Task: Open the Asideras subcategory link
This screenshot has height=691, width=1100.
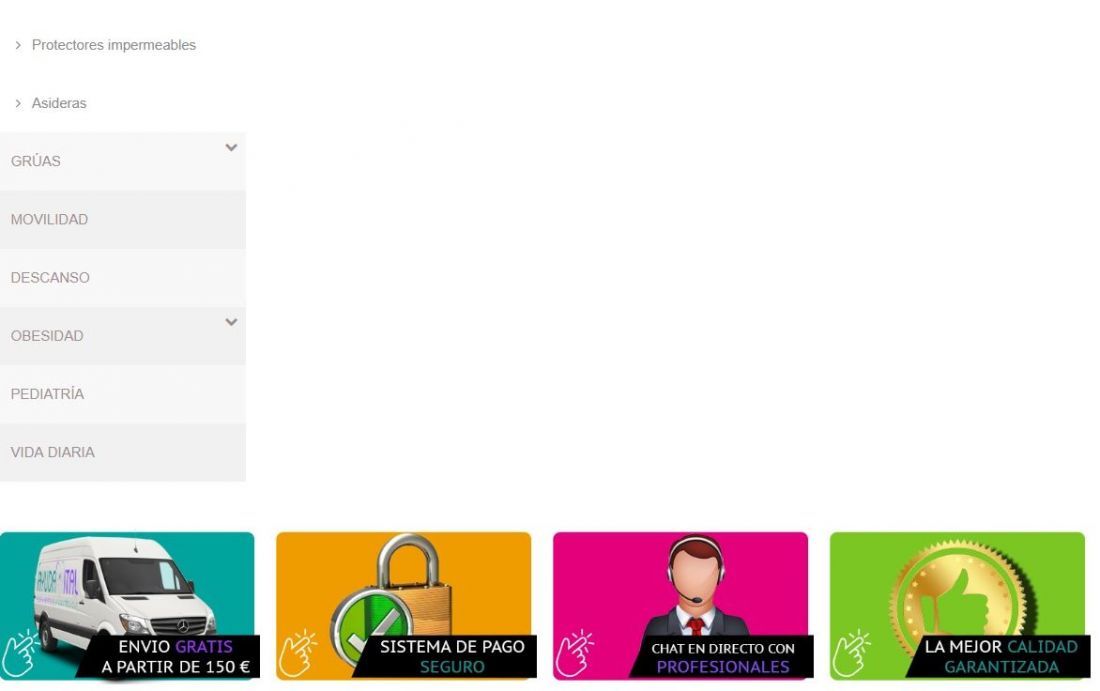Action: [x=59, y=103]
